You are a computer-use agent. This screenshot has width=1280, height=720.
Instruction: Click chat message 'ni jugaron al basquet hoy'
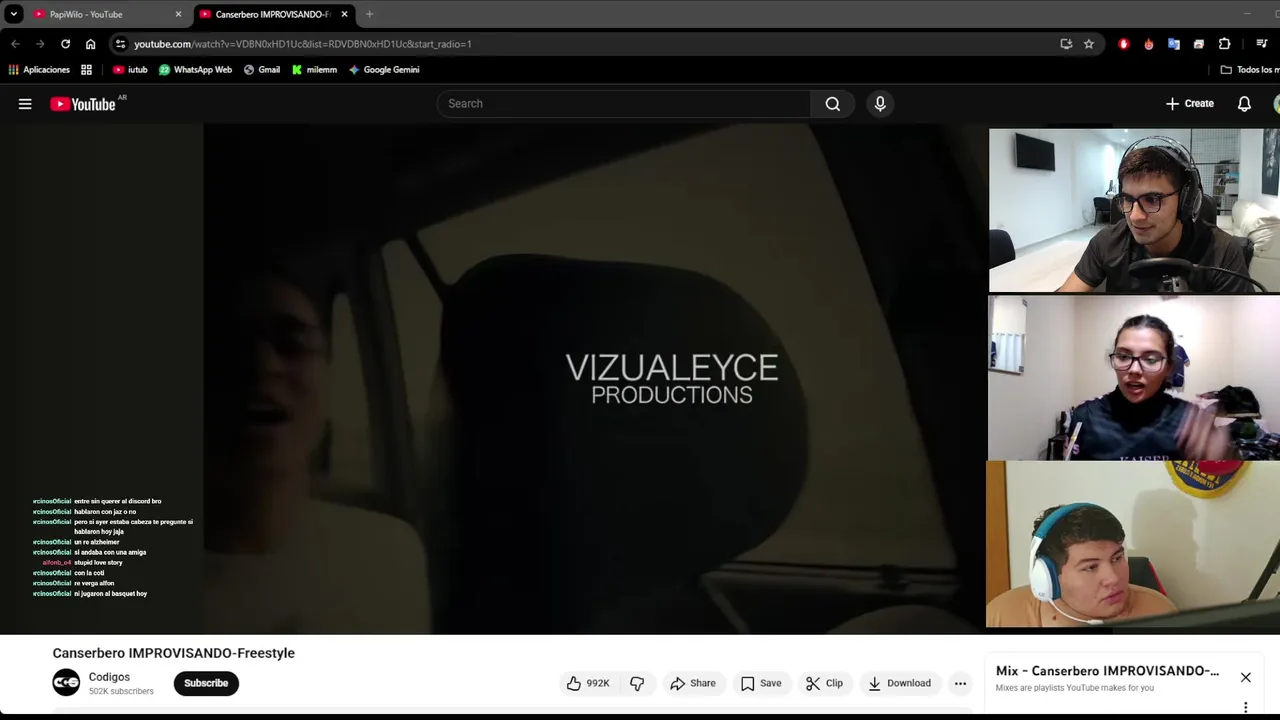click(110, 594)
